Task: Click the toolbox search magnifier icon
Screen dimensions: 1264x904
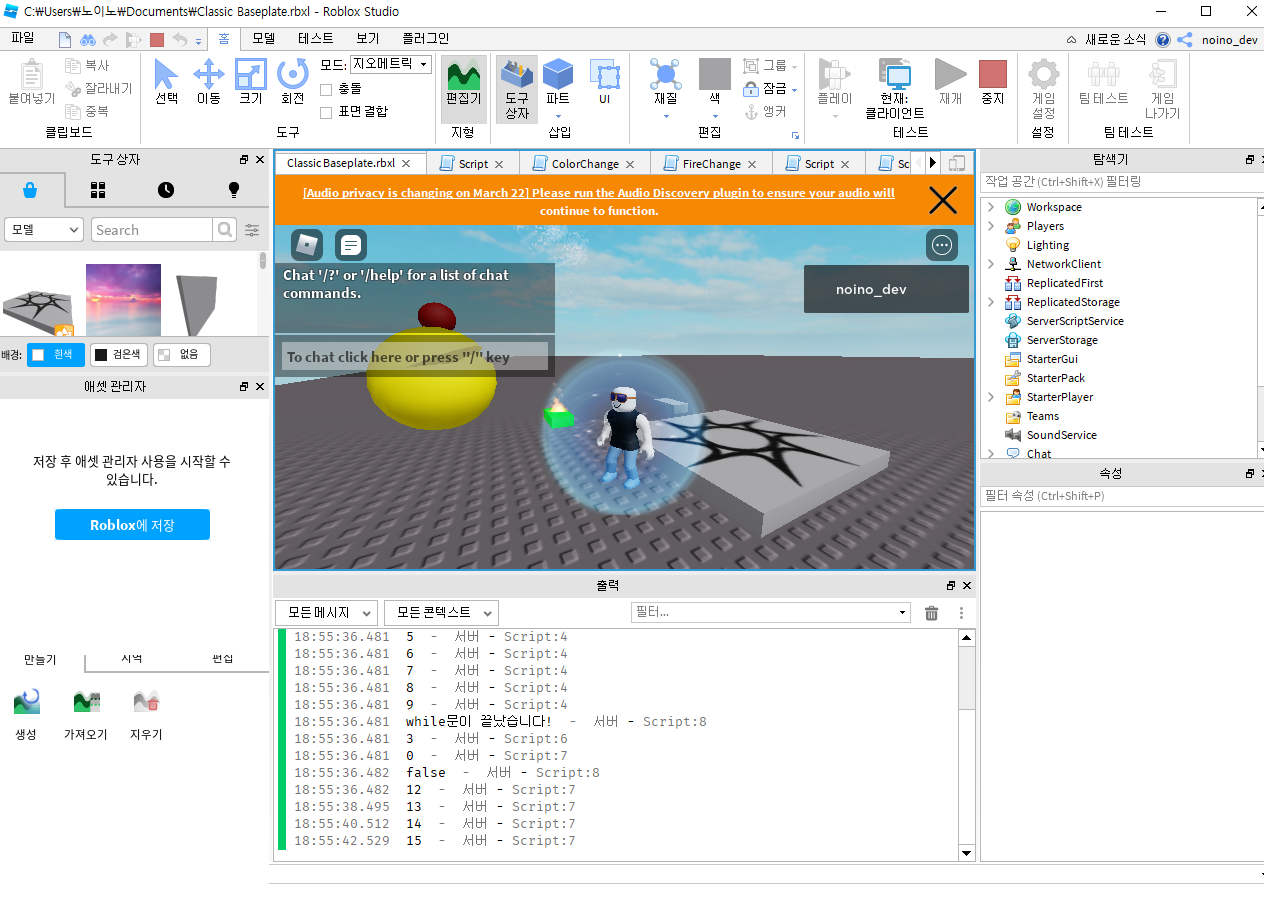Action: tap(225, 230)
